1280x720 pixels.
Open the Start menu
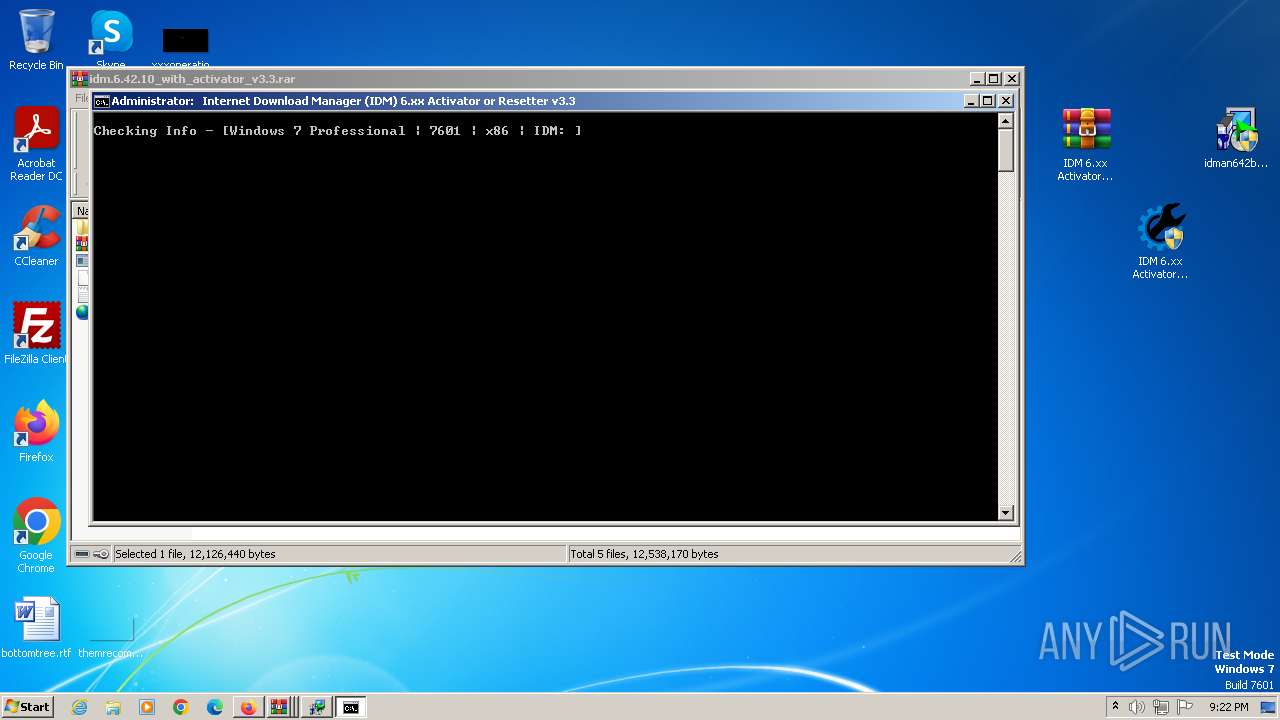click(27, 707)
